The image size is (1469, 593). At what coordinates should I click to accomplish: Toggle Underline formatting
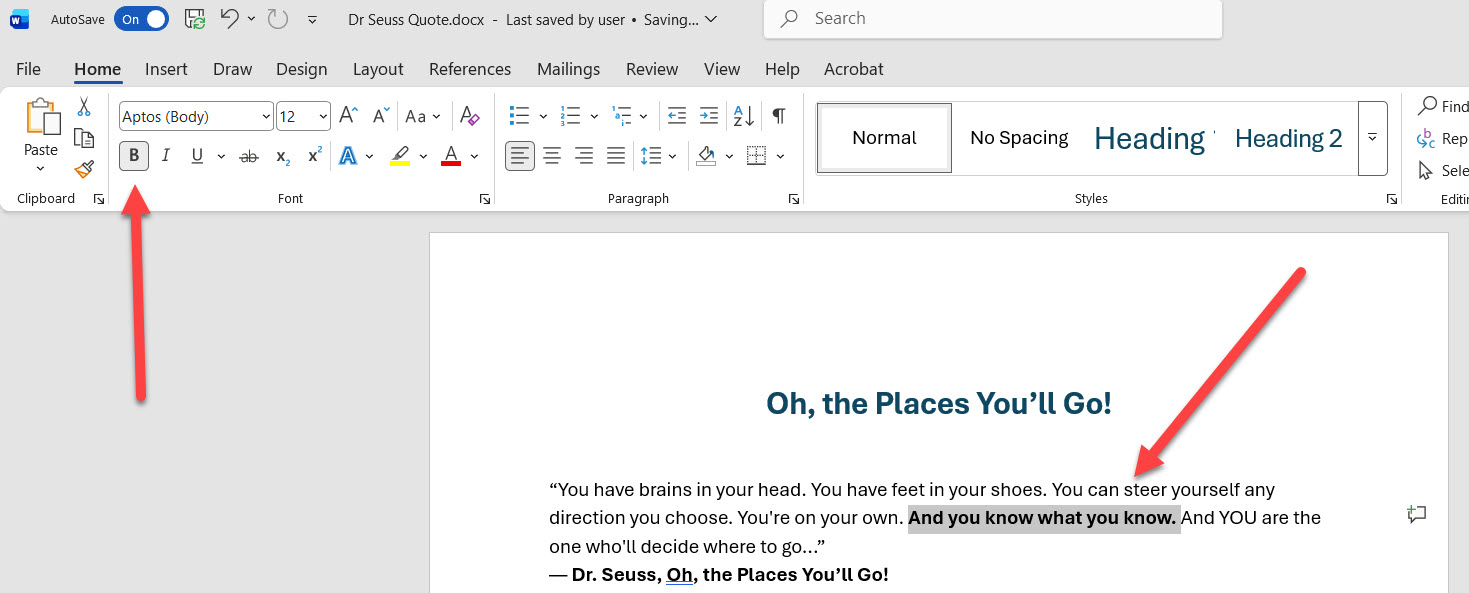[x=197, y=156]
